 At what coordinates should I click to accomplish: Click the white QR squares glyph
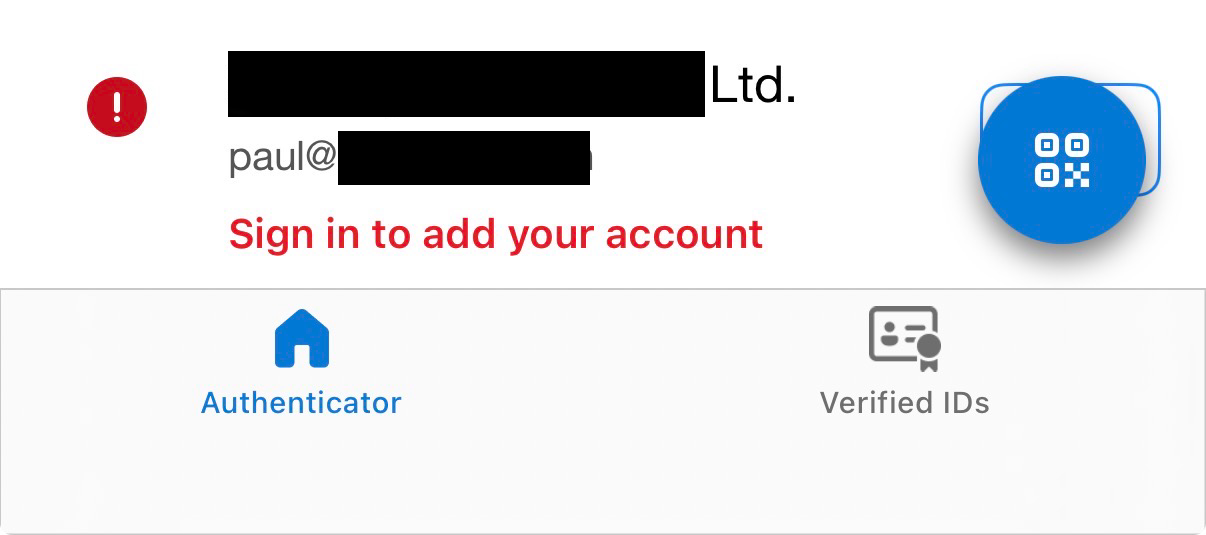pos(1061,160)
